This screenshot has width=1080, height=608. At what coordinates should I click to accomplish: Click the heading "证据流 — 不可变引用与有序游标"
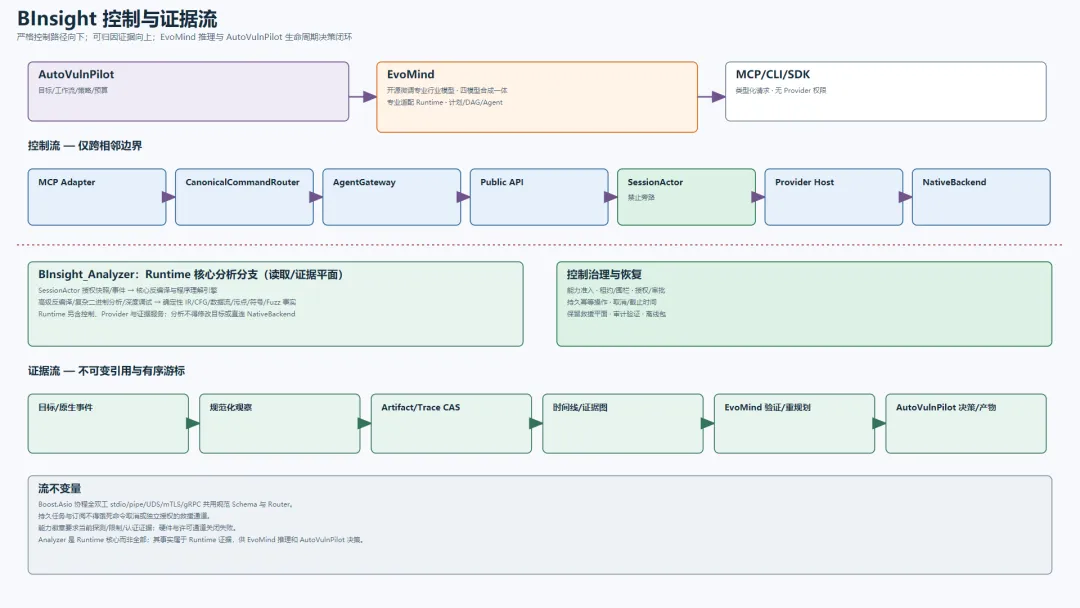pos(106,371)
